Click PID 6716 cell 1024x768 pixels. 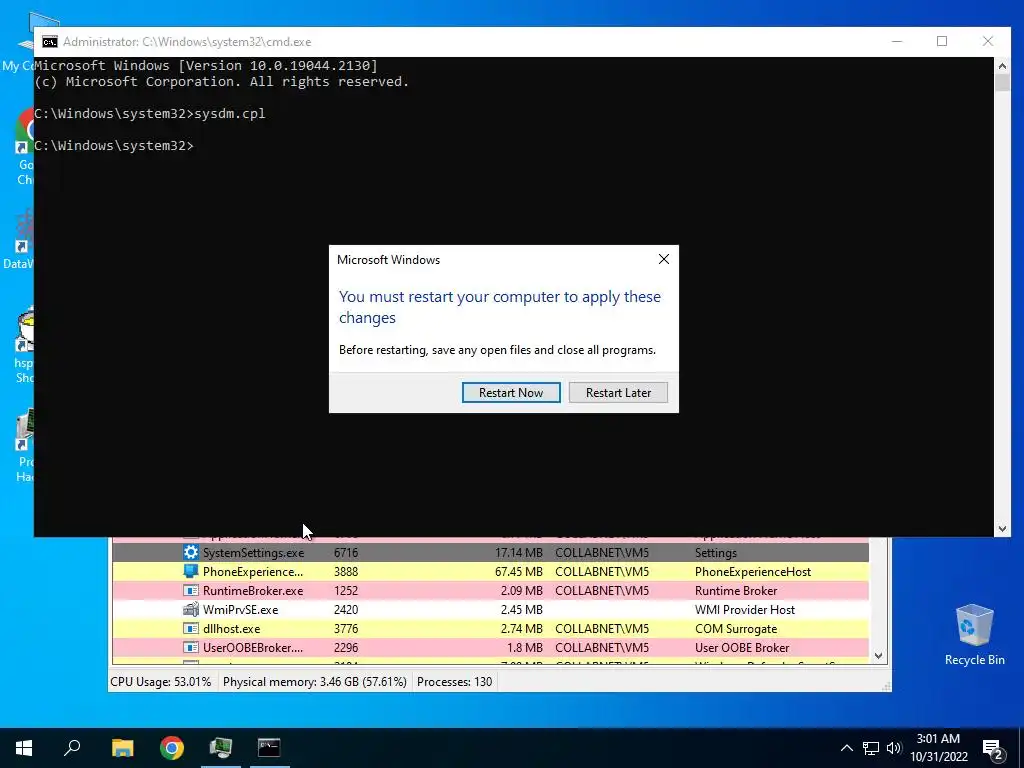345,552
